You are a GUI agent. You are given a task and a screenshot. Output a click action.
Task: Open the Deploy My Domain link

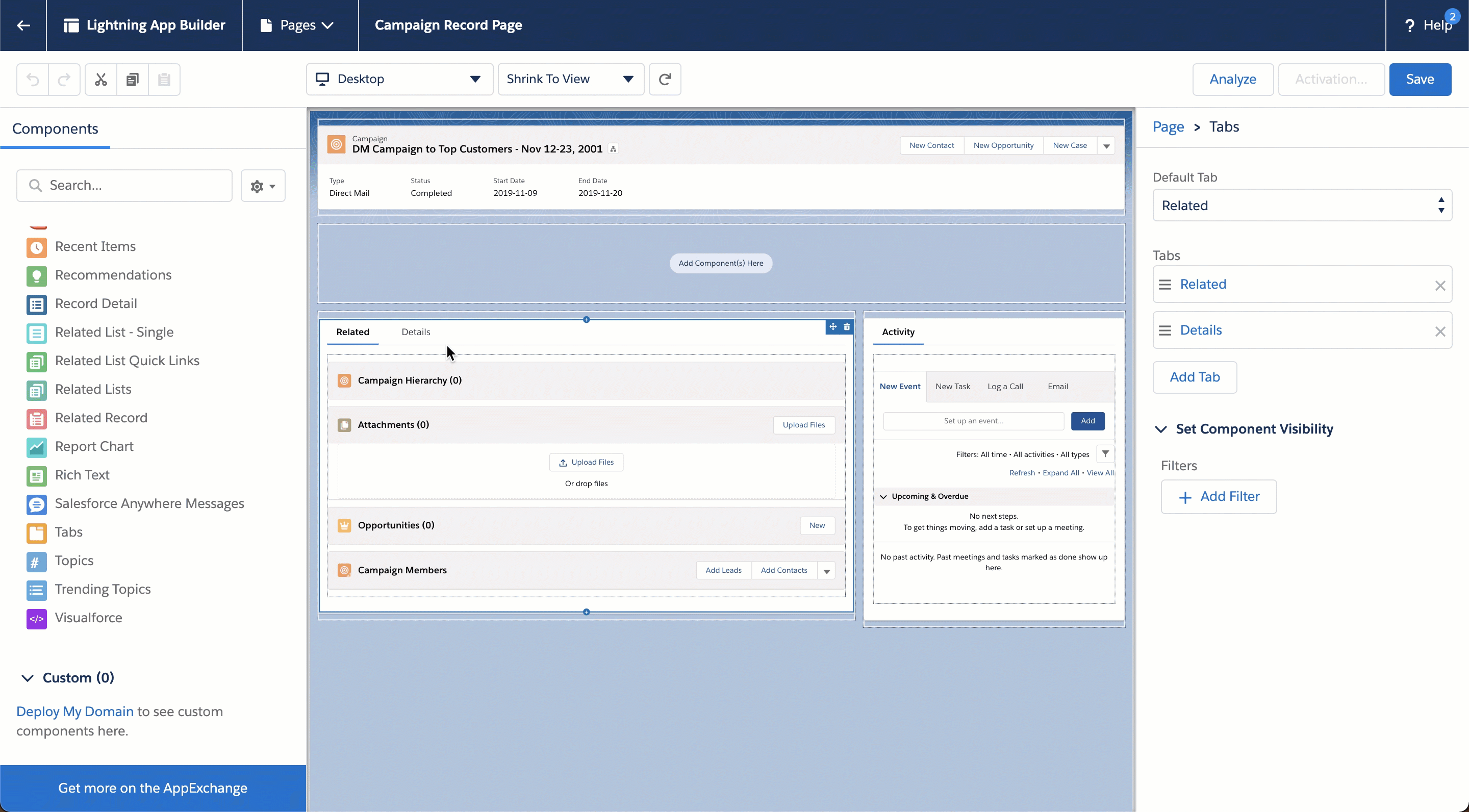[74, 712]
